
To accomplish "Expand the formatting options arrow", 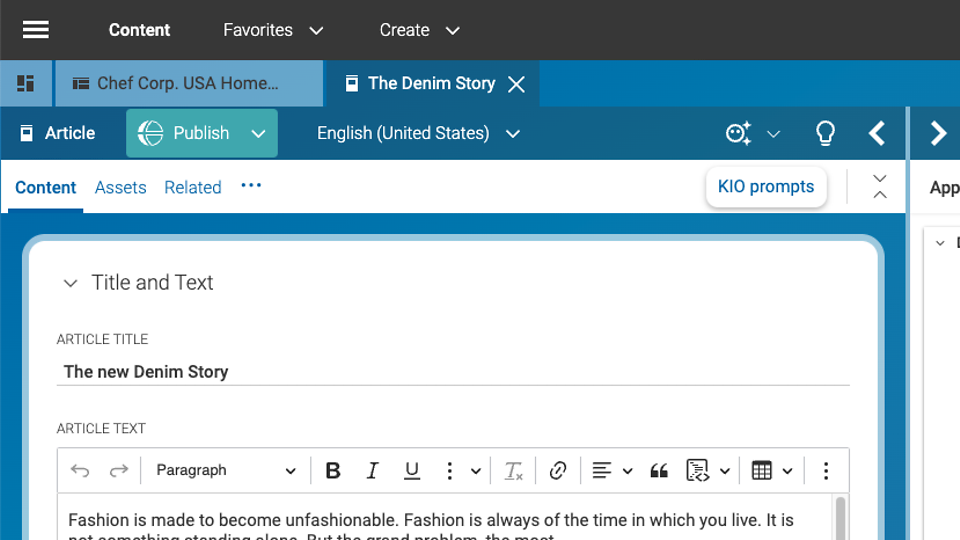I will click(476, 471).
